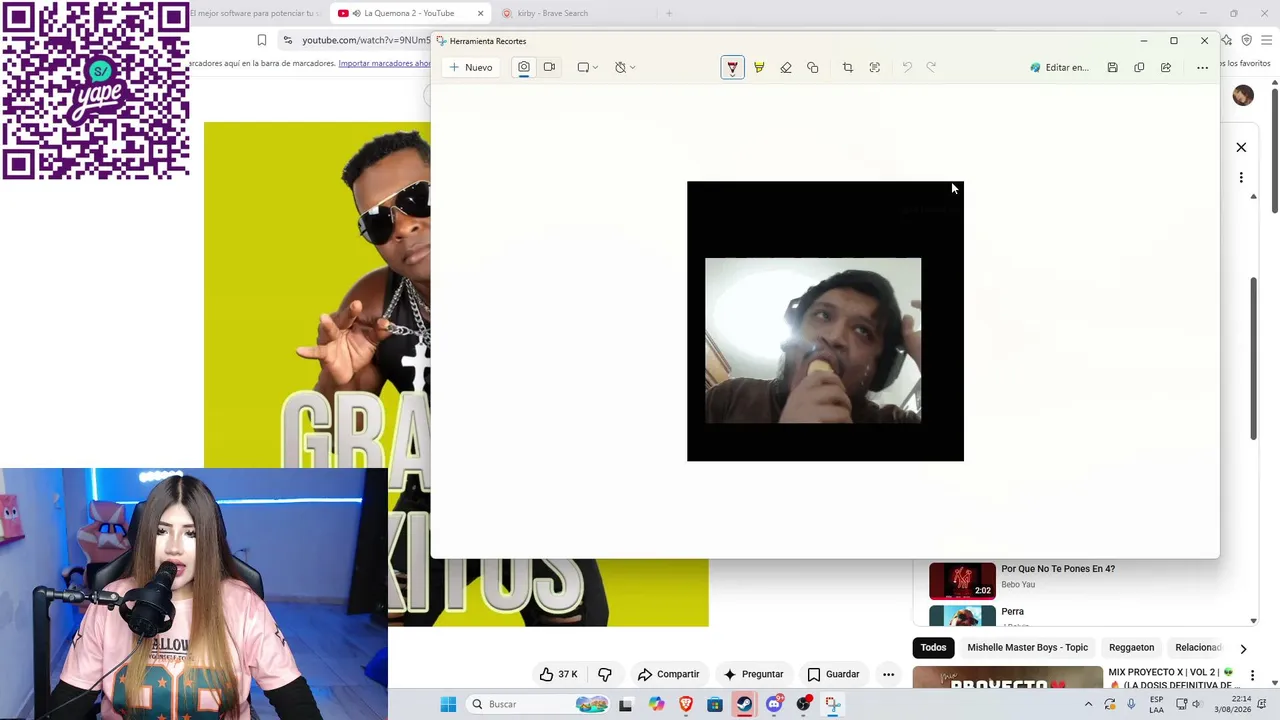
Task: Select the red ballpoint pen tool
Action: click(732, 67)
